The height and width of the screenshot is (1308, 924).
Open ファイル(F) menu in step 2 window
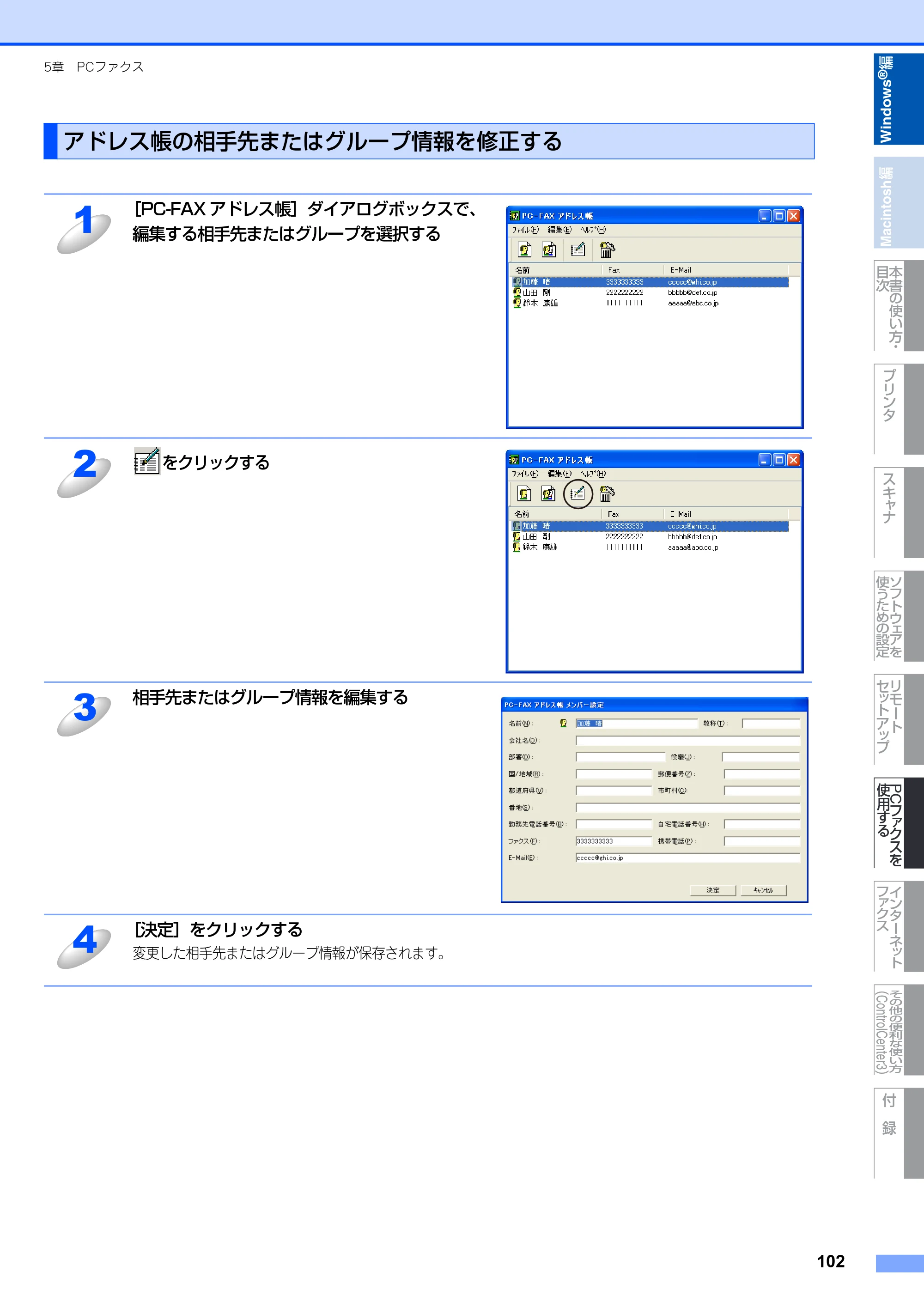click(x=525, y=474)
